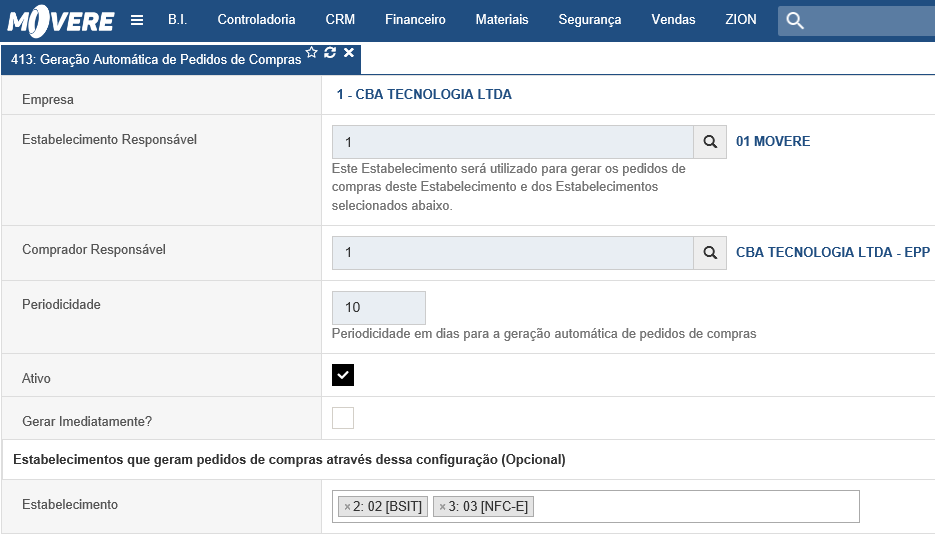Screen dimensions: 935x537
Task: Open the ZION menu
Action: [741, 20]
